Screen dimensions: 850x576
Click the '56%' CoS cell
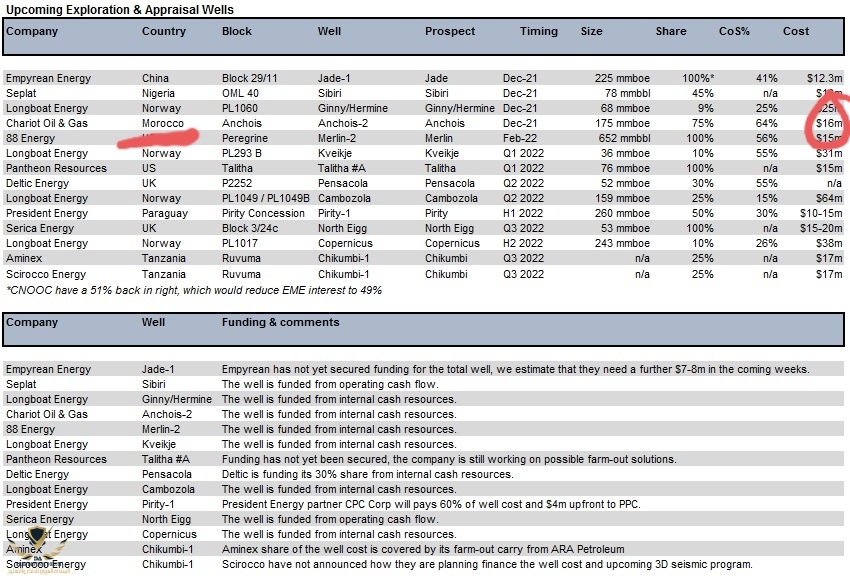point(767,138)
